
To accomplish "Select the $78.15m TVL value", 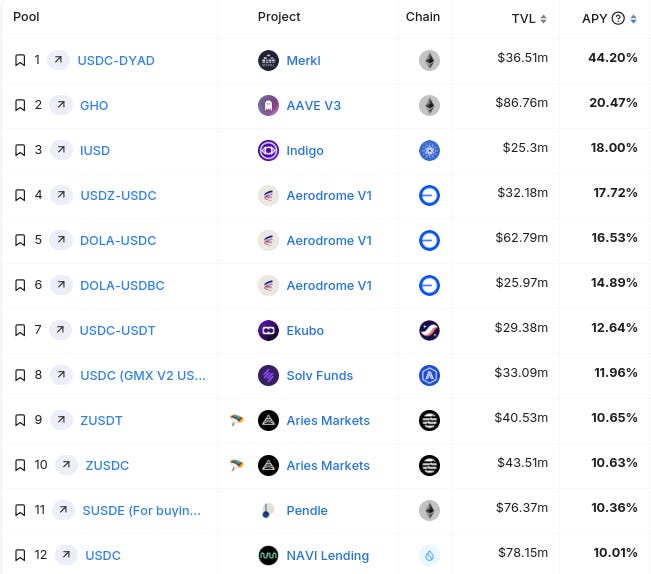I will [523, 552].
